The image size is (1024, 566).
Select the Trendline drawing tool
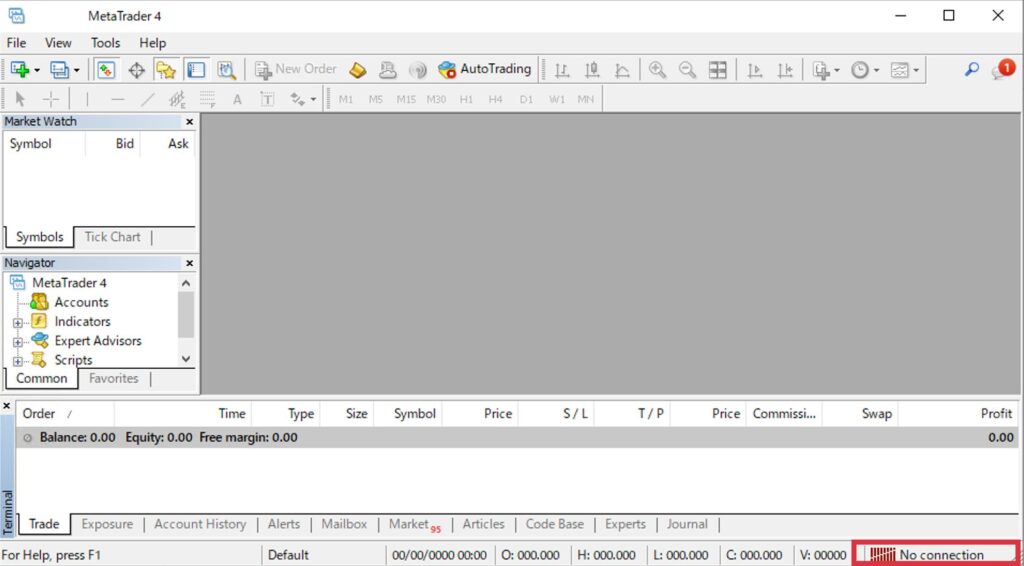point(148,99)
